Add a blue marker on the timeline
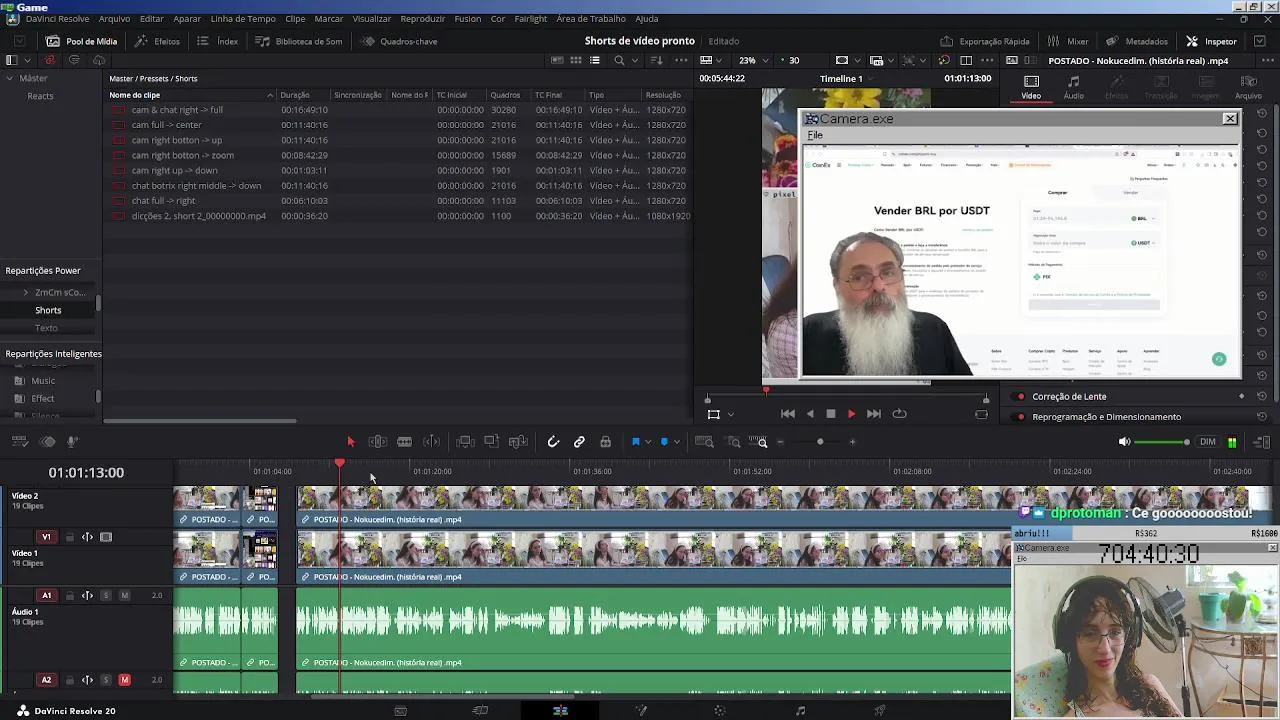 (x=664, y=442)
